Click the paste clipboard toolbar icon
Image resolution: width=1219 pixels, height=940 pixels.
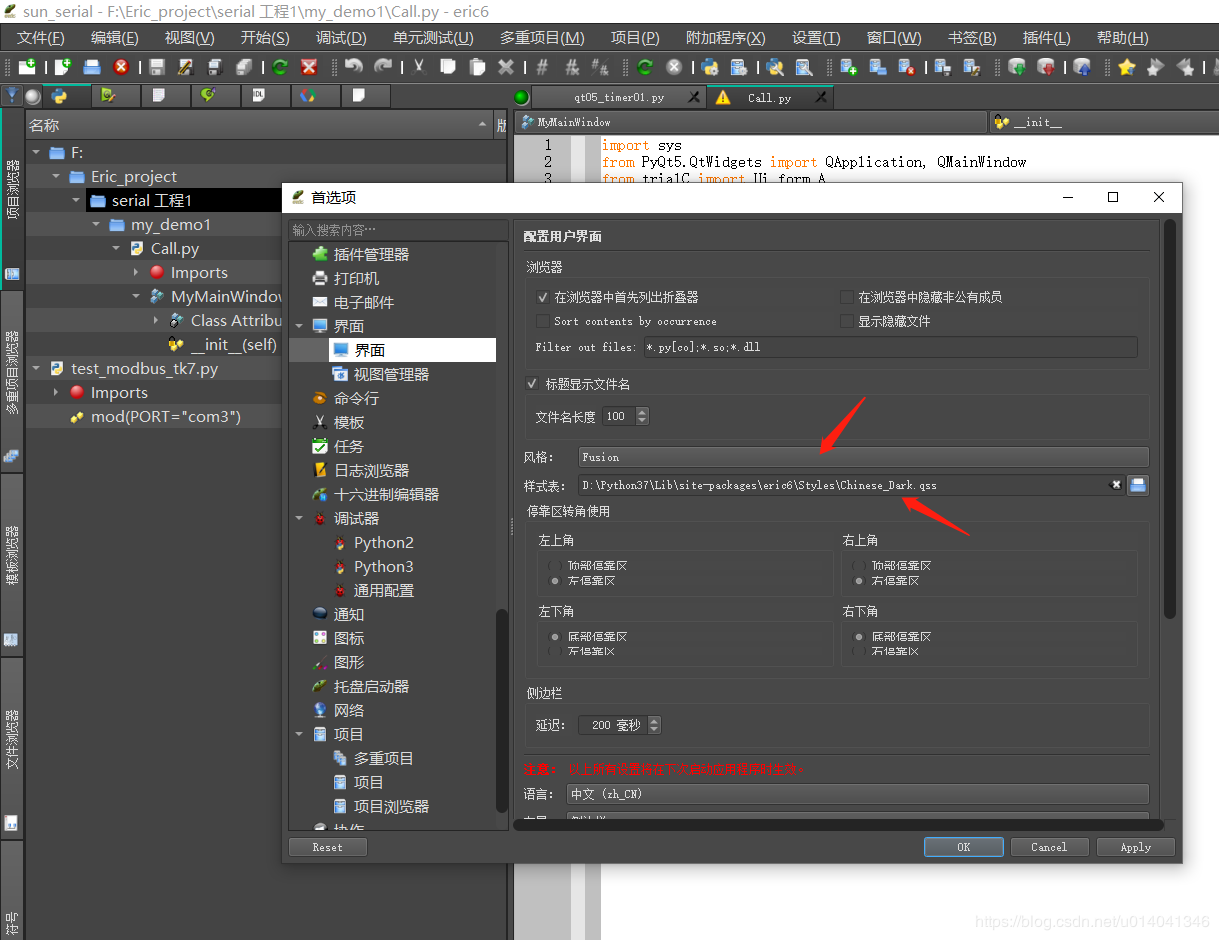point(477,67)
